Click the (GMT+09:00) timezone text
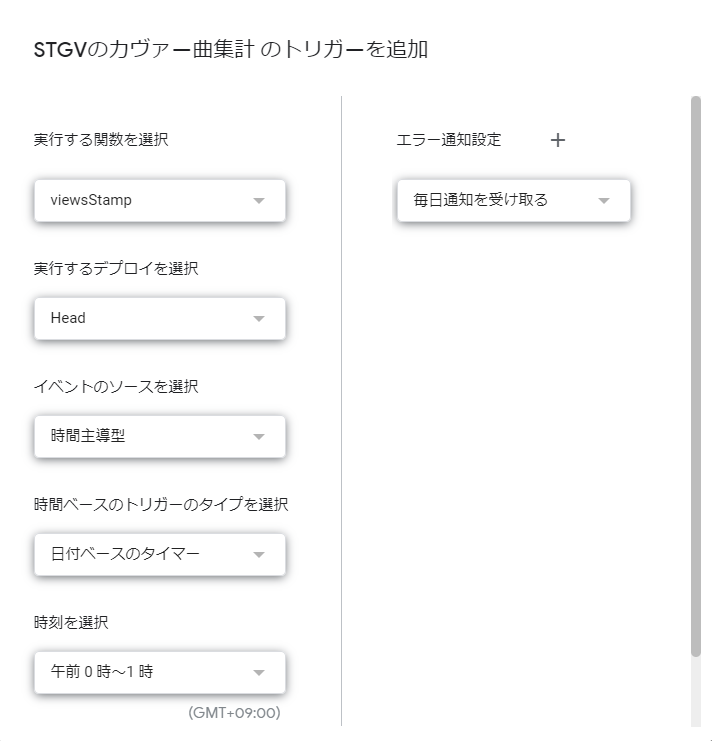The width and height of the screenshot is (712, 741). pyautogui.click(x=234, y=713)
